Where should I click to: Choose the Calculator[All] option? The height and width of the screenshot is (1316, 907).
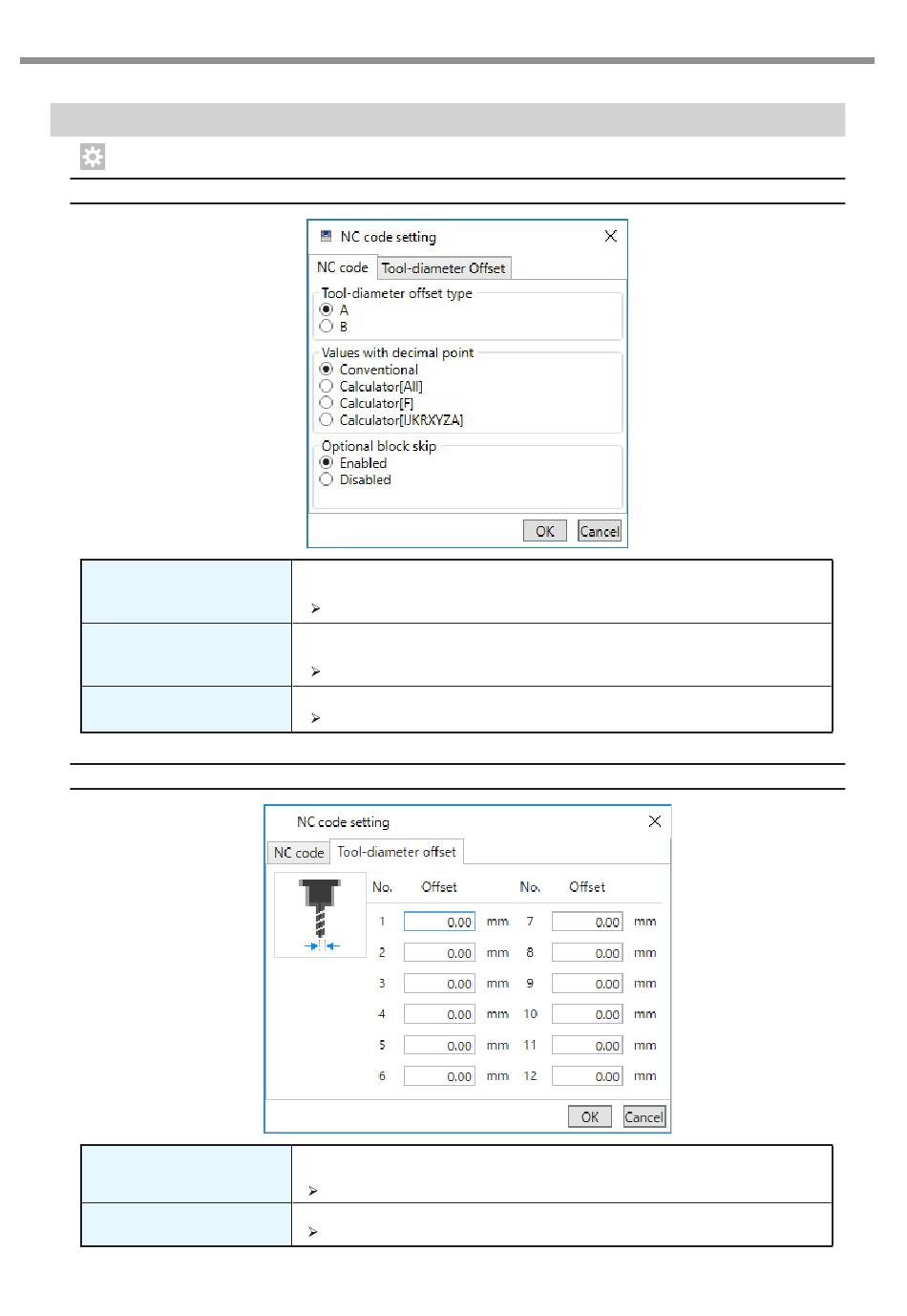tap(327, 386)
